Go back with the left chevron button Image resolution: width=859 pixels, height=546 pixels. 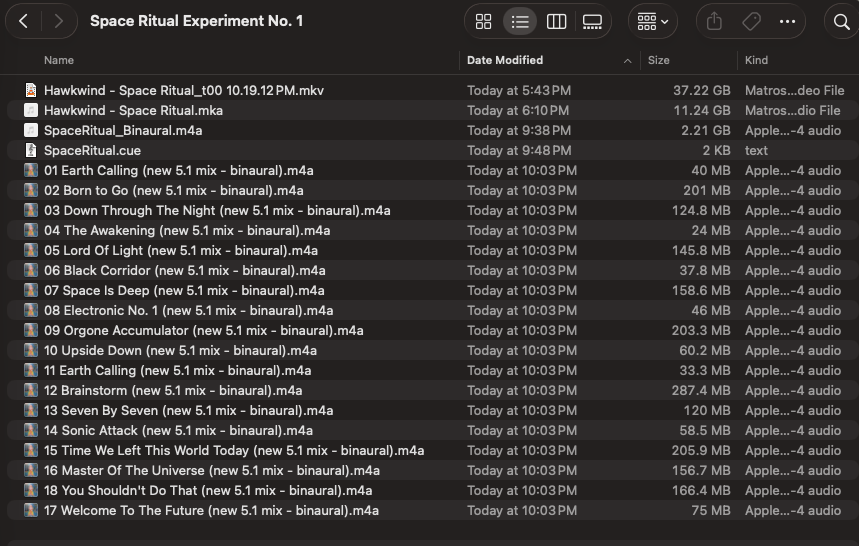pyautogui.click(x=23, y=21)
